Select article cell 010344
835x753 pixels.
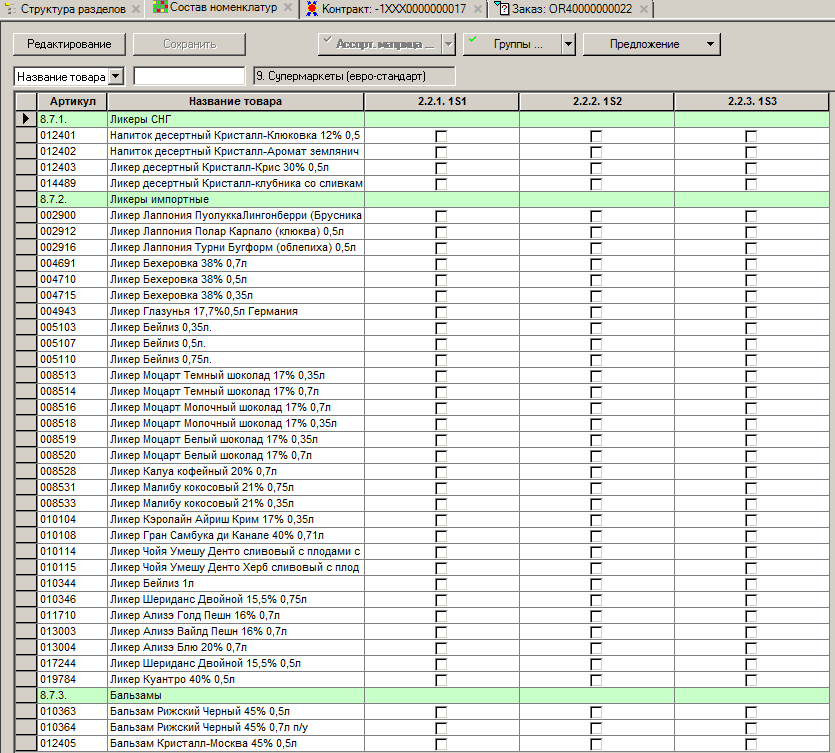click(x=72, y=583)
